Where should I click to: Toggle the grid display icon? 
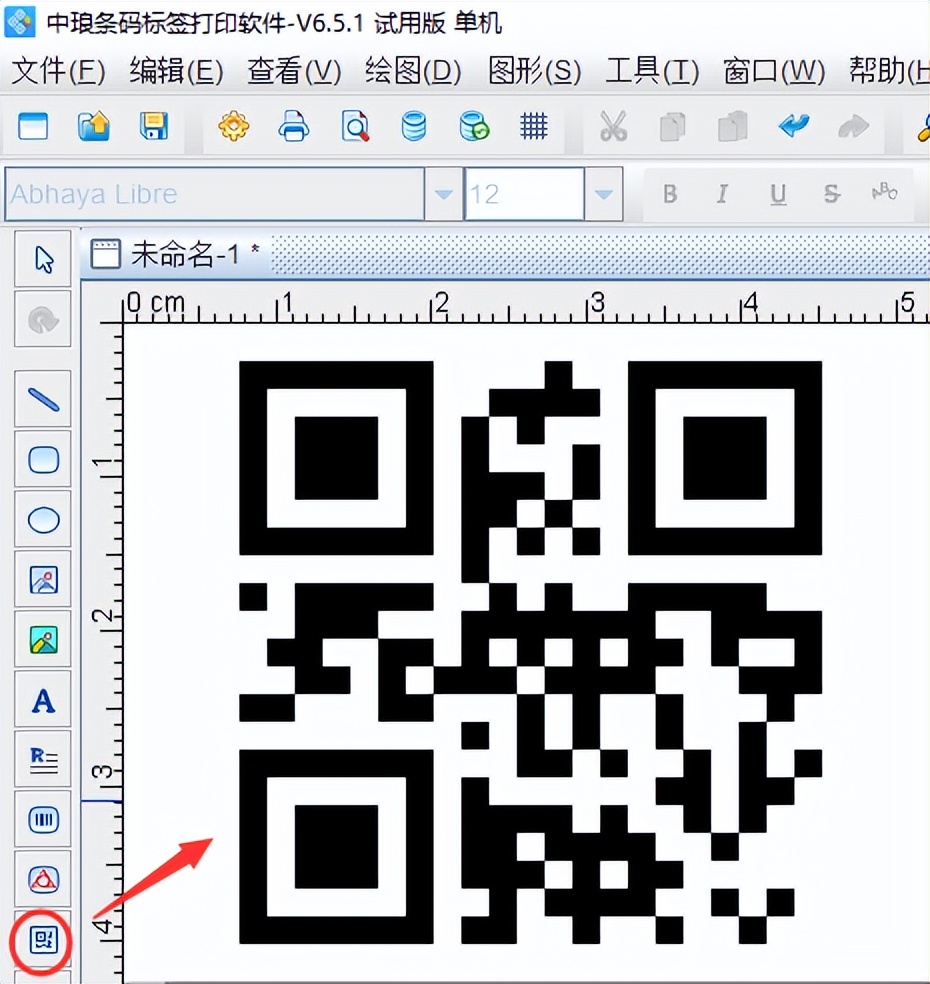534,126
